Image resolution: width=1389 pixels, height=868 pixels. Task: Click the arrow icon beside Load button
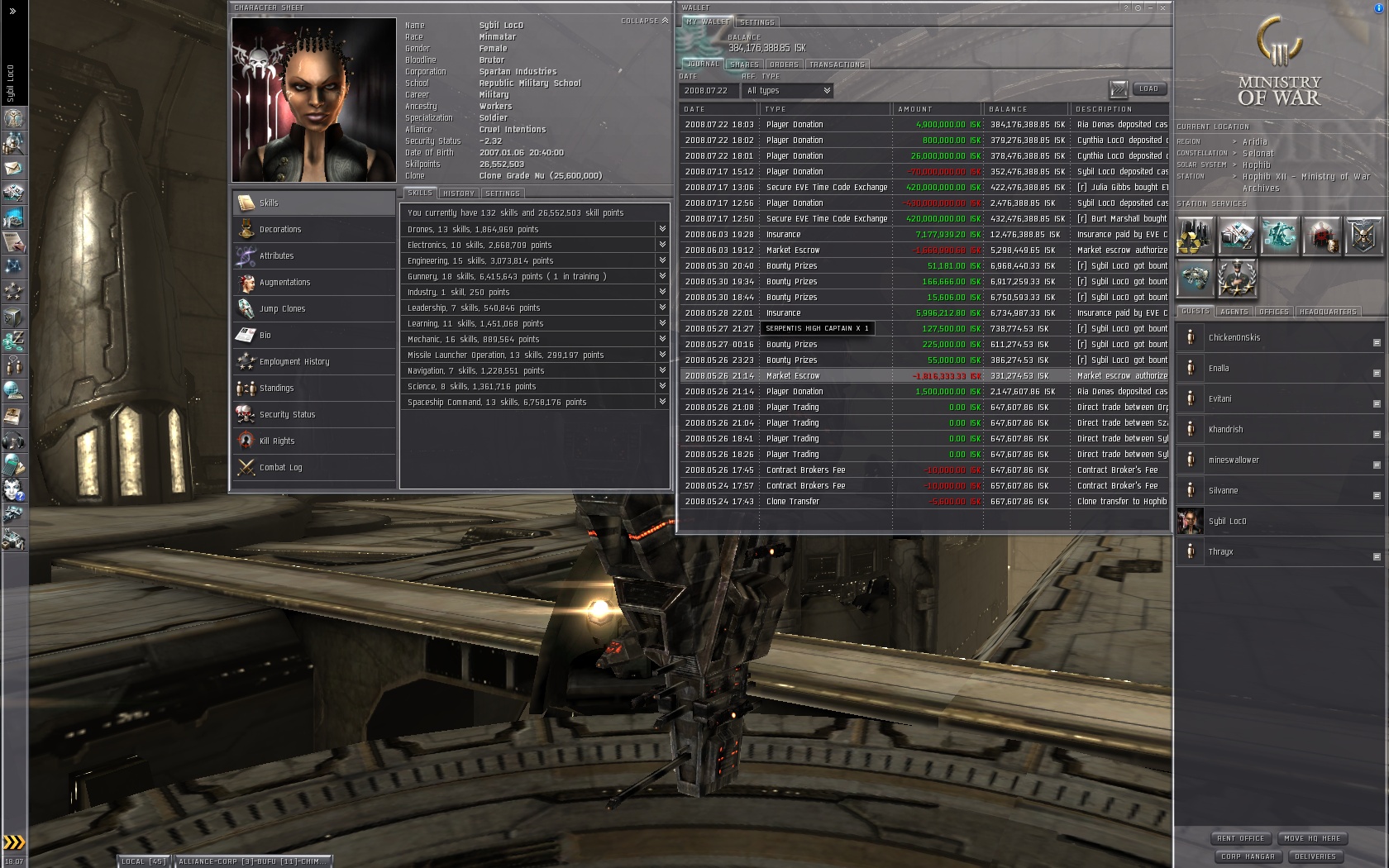point(1119,89)
